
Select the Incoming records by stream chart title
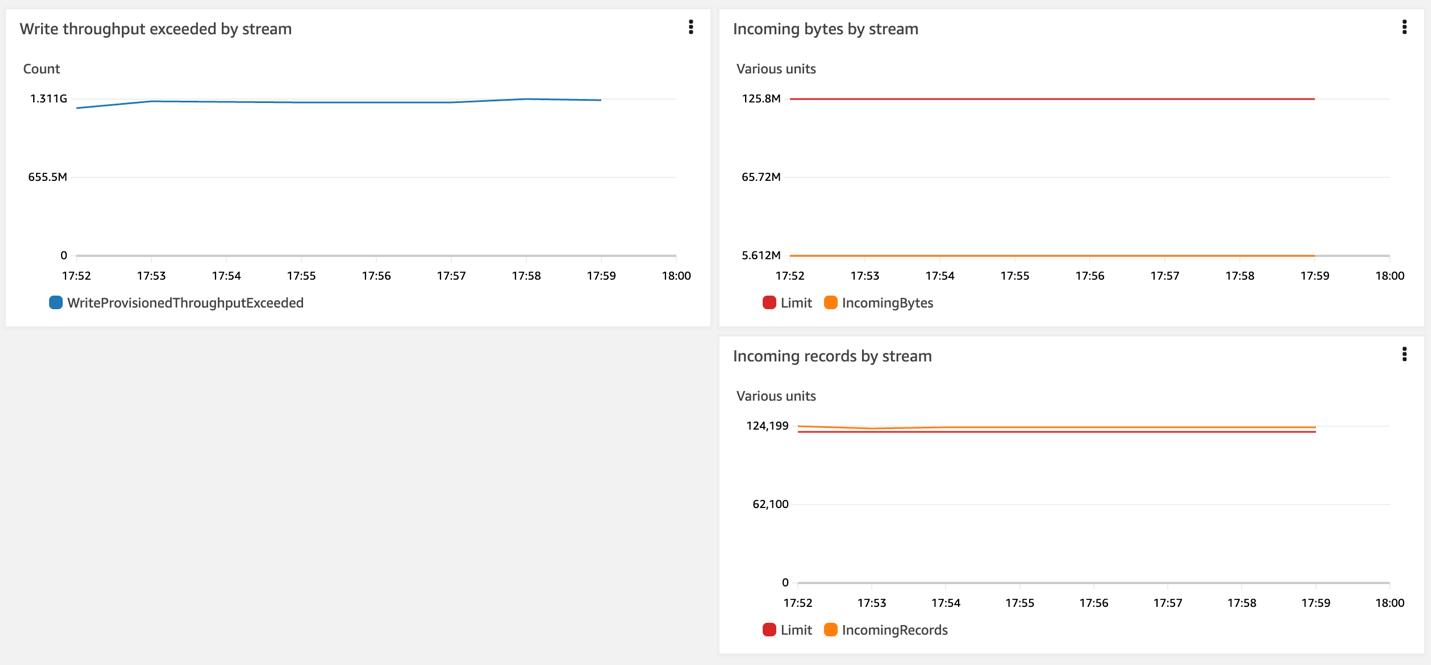coord(833,355)
